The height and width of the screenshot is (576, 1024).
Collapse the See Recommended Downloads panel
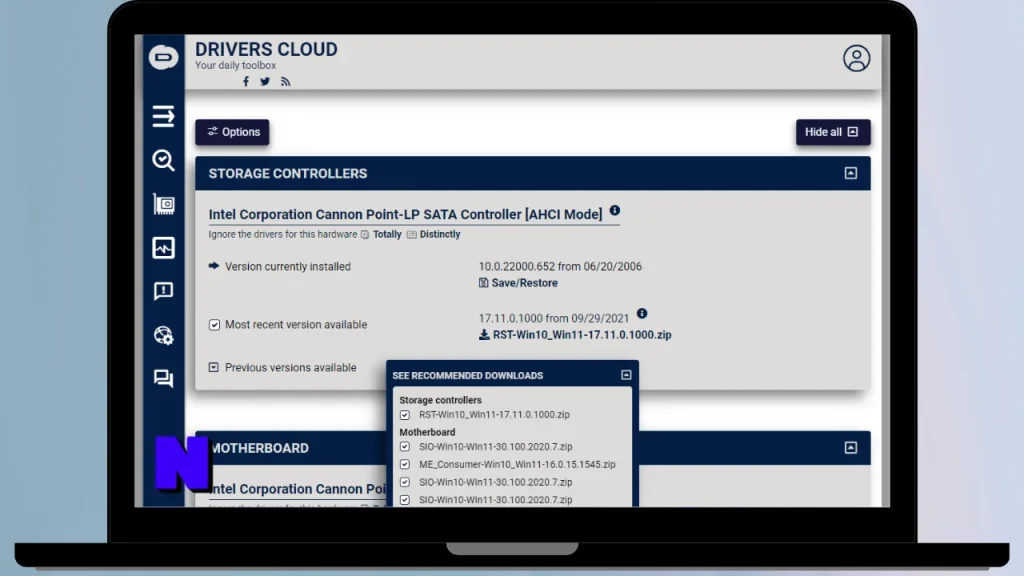tap(626, 375)
